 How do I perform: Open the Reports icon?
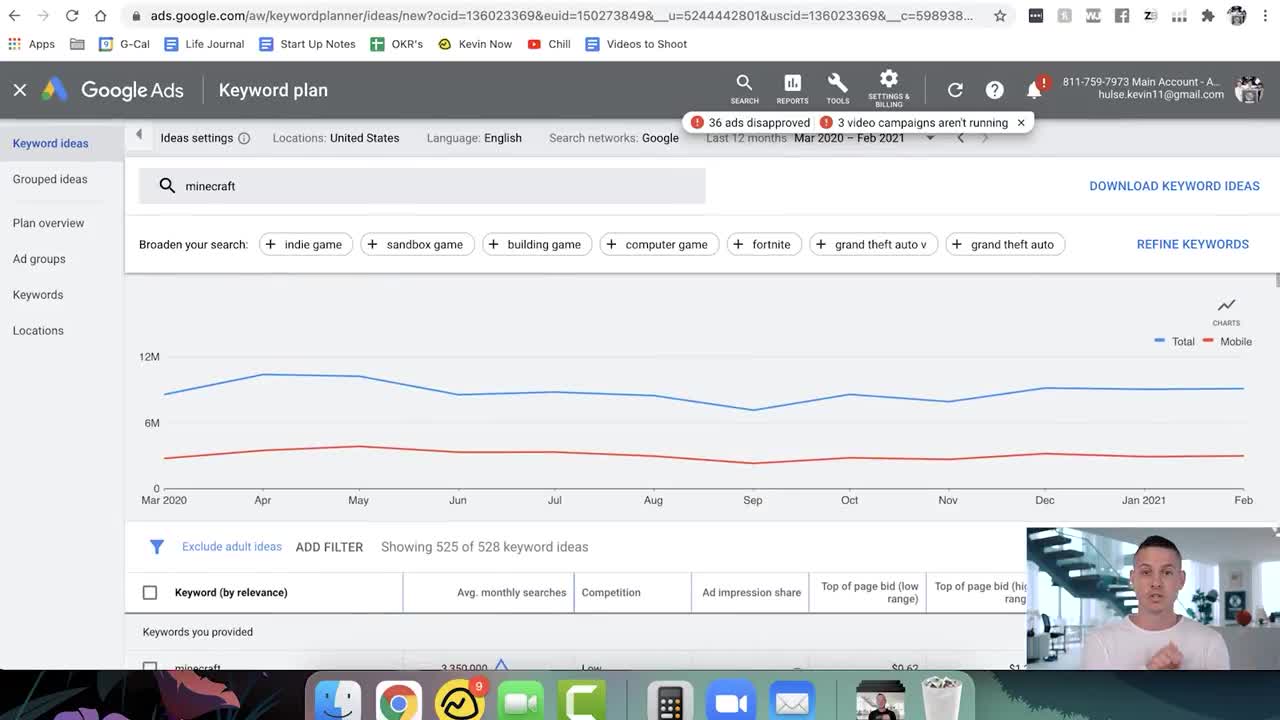point(792,88)
